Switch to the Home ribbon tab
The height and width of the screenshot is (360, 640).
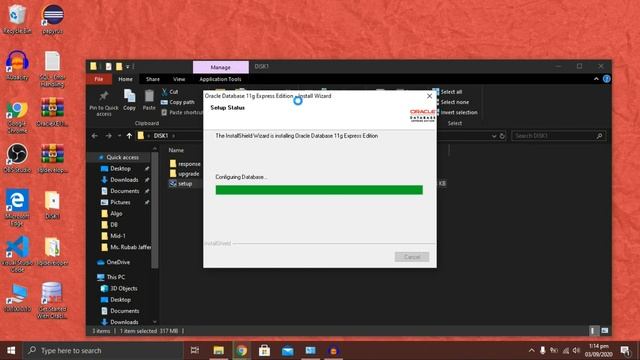coord(125,79)
